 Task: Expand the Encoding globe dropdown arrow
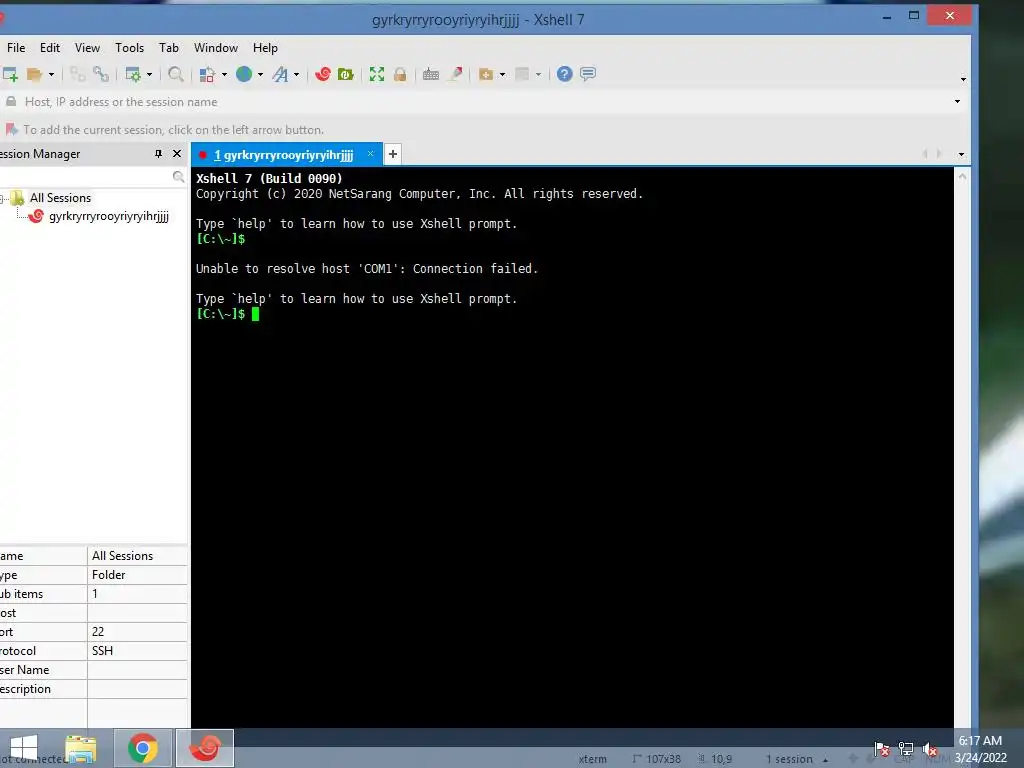[x=261, y=74]
